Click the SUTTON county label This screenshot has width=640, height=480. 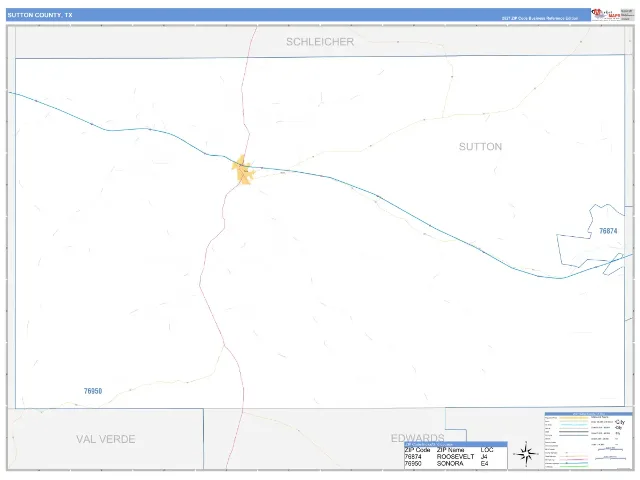click(x=480, y=147)
